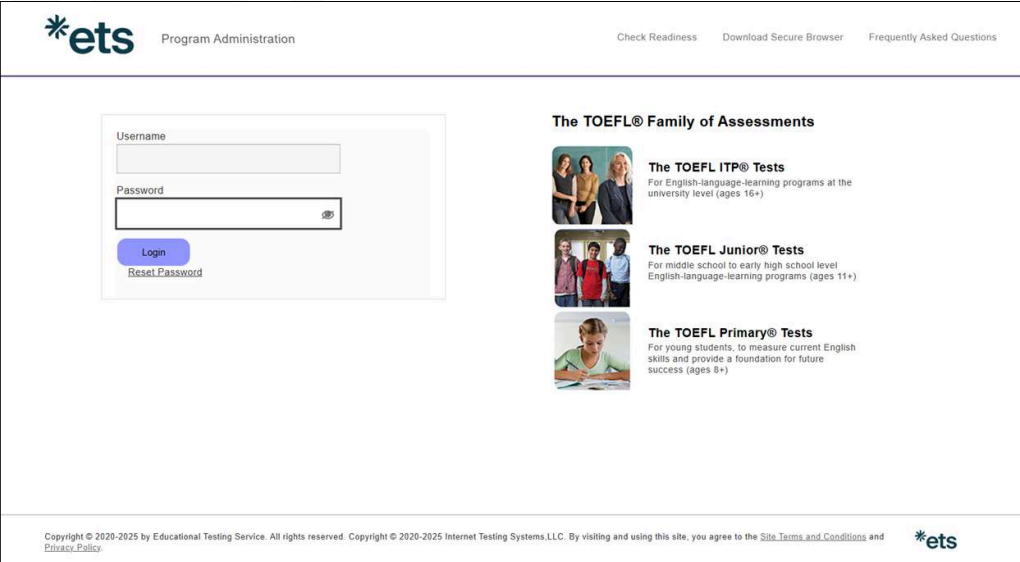Screen dimensions: 1020x562
Task: Click into the Username field
Action: [228, 159]
